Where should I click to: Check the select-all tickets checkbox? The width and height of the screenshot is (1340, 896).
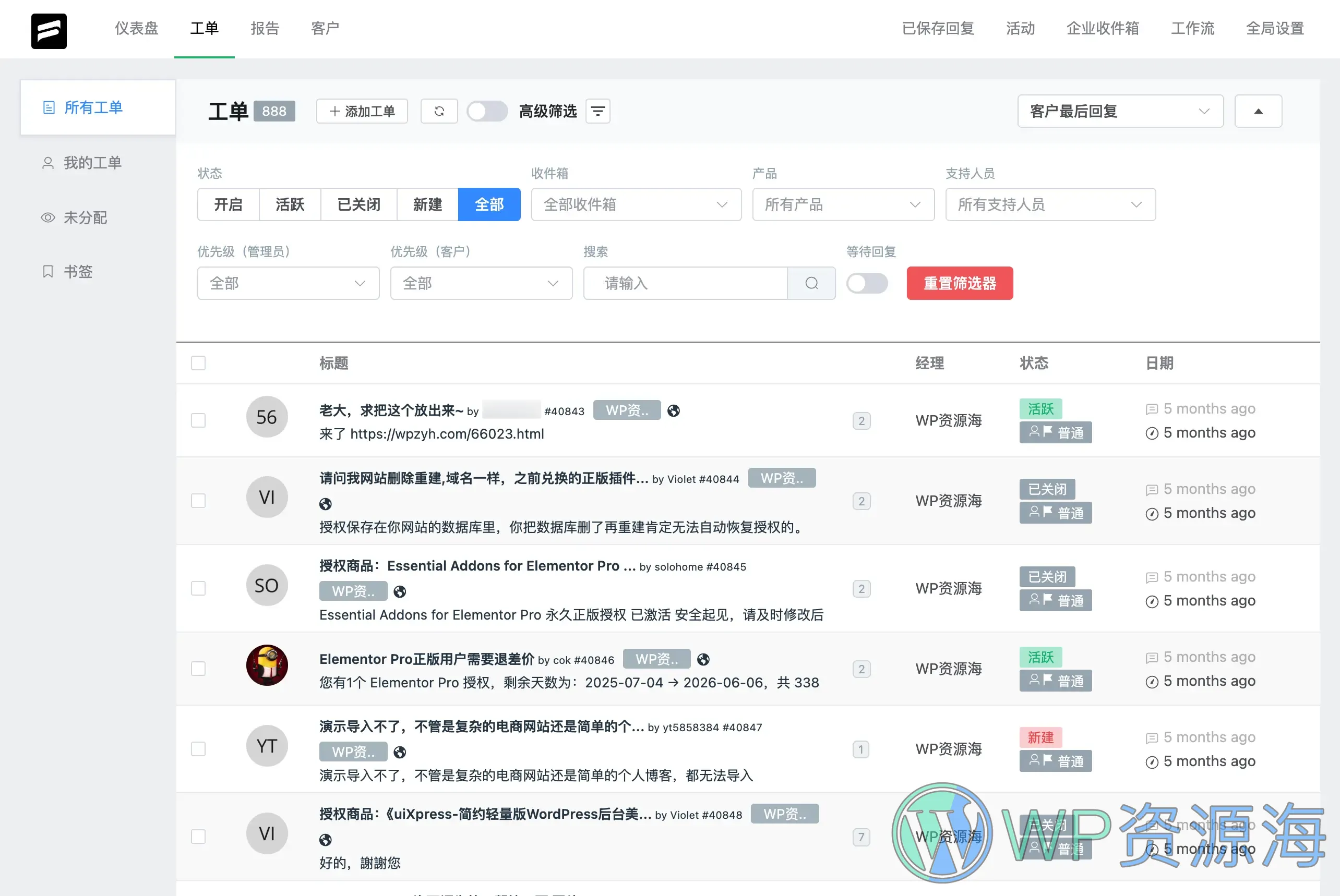coord(198,363)
